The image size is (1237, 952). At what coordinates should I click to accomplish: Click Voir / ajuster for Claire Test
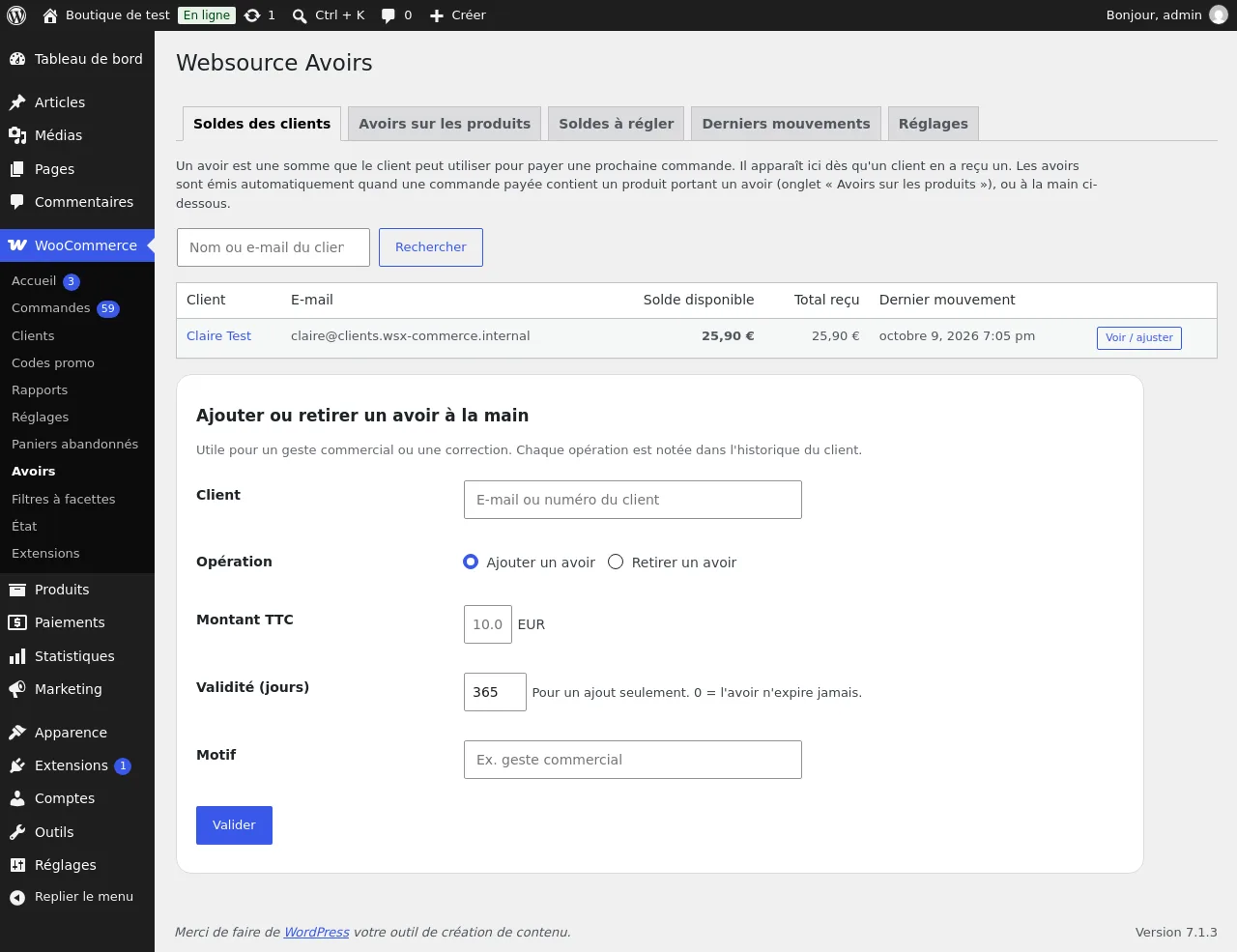1139,337
